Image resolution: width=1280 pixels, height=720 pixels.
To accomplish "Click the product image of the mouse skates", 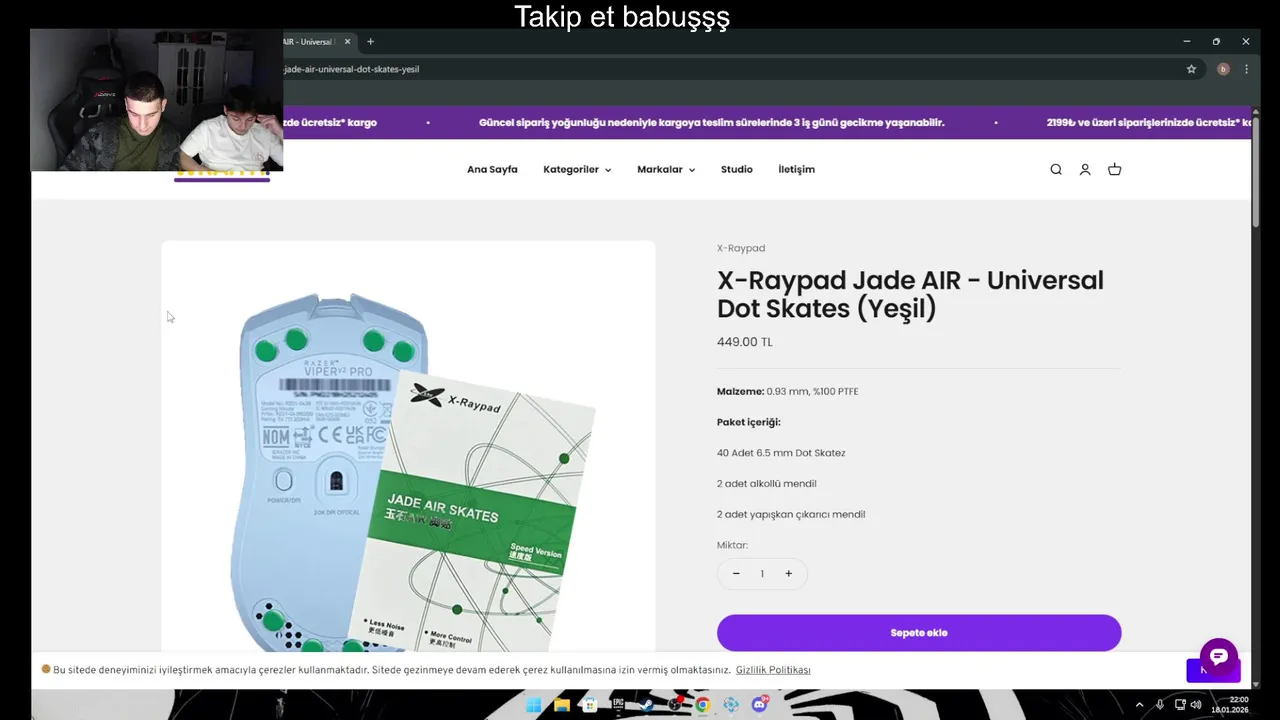I will point(408,446).
